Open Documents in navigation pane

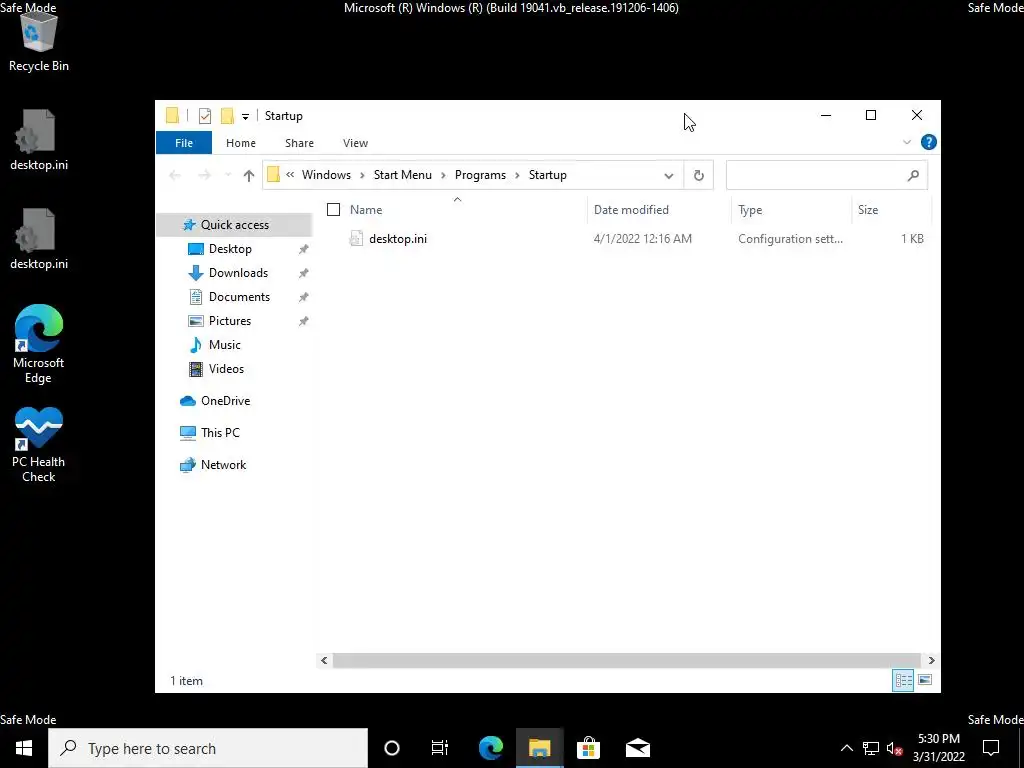[x=239, y=297]
